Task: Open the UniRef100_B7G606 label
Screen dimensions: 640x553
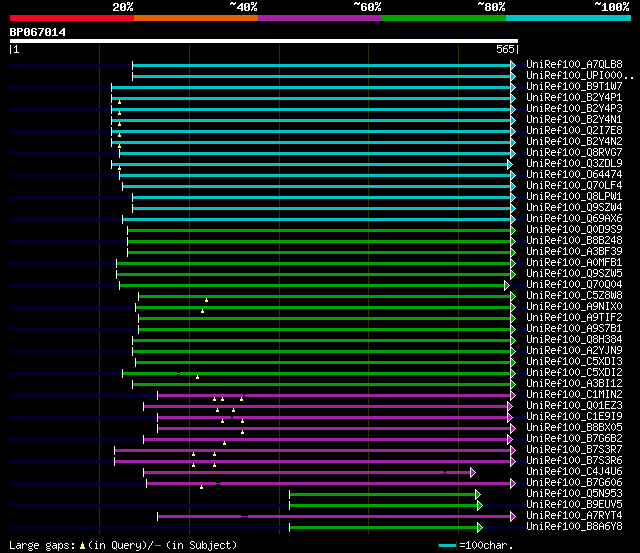Action: [574, 483]
